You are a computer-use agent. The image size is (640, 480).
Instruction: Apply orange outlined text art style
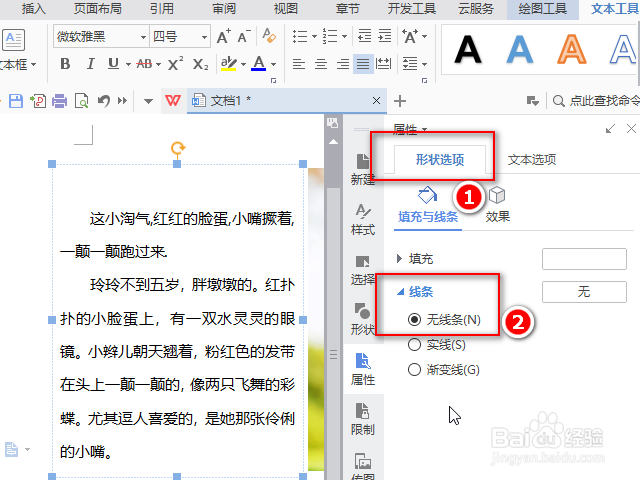pyautogui.click(x=571, y=50)
